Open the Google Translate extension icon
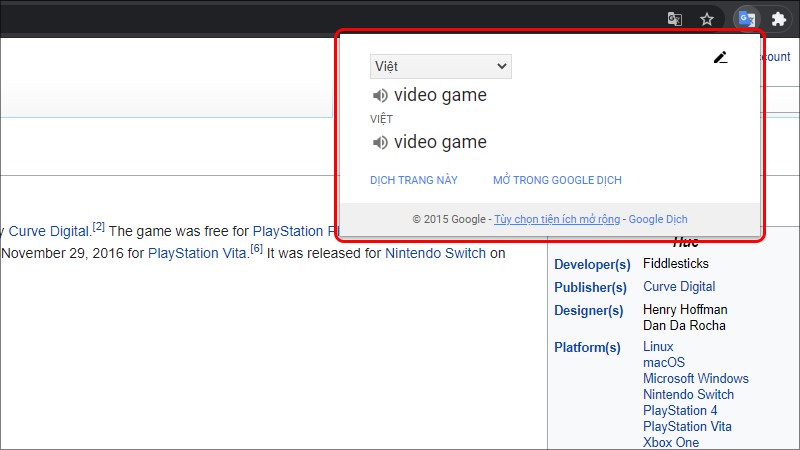 (x=747, y=19)
